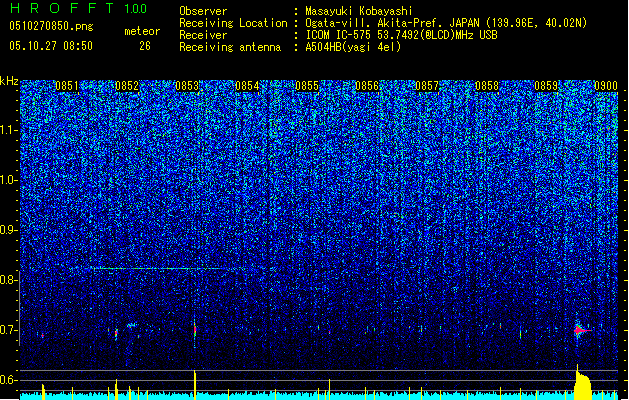Click the 0852 time marker

127,86
